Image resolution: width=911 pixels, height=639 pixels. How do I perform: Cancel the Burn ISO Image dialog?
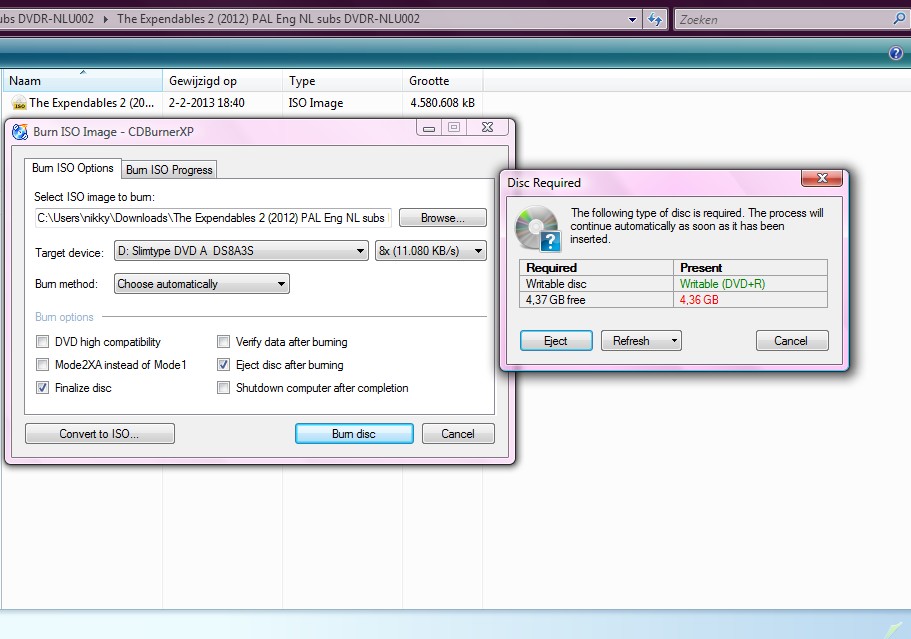pyautogui.click(x=458, y=434)
